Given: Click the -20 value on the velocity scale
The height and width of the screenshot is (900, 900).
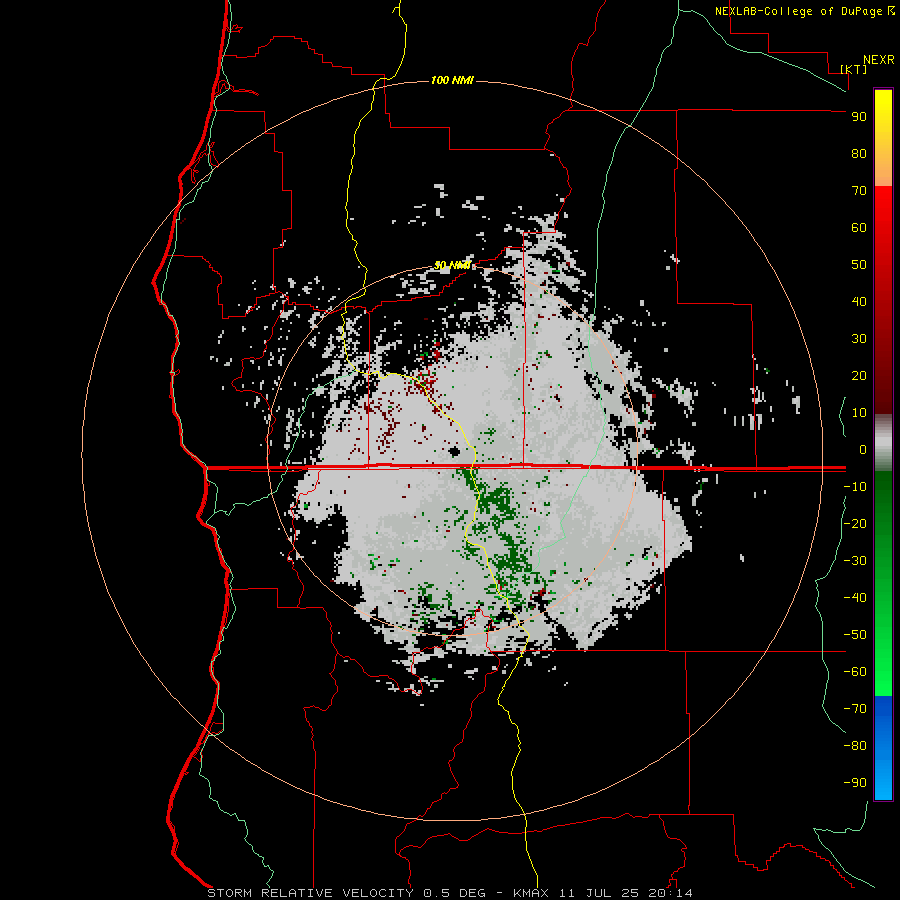Looking at the screenshot, I should point(855,523).
